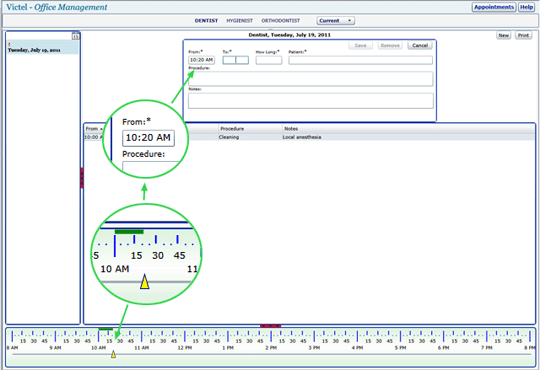Screen dimensions: 540x370
Task: Sort by the From column arrow
Action: (101, 129)
